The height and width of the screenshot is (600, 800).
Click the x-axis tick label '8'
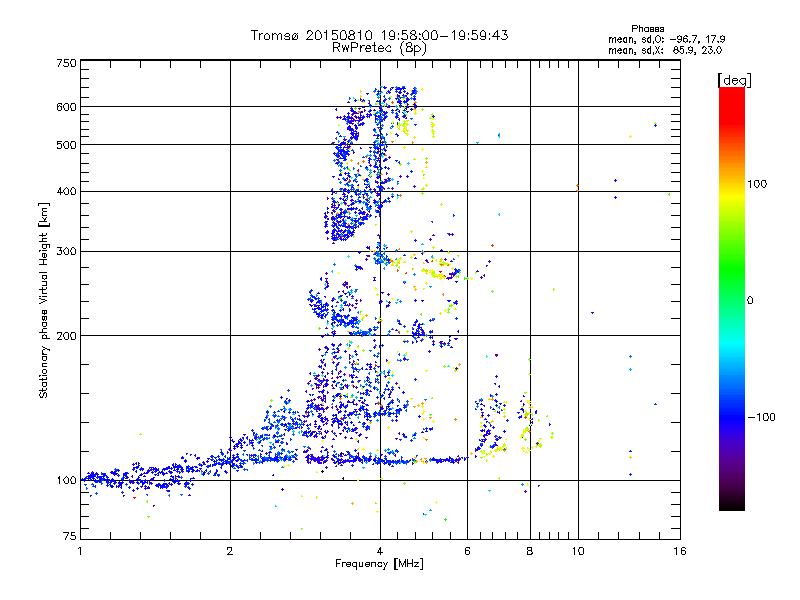coord(530,551)
